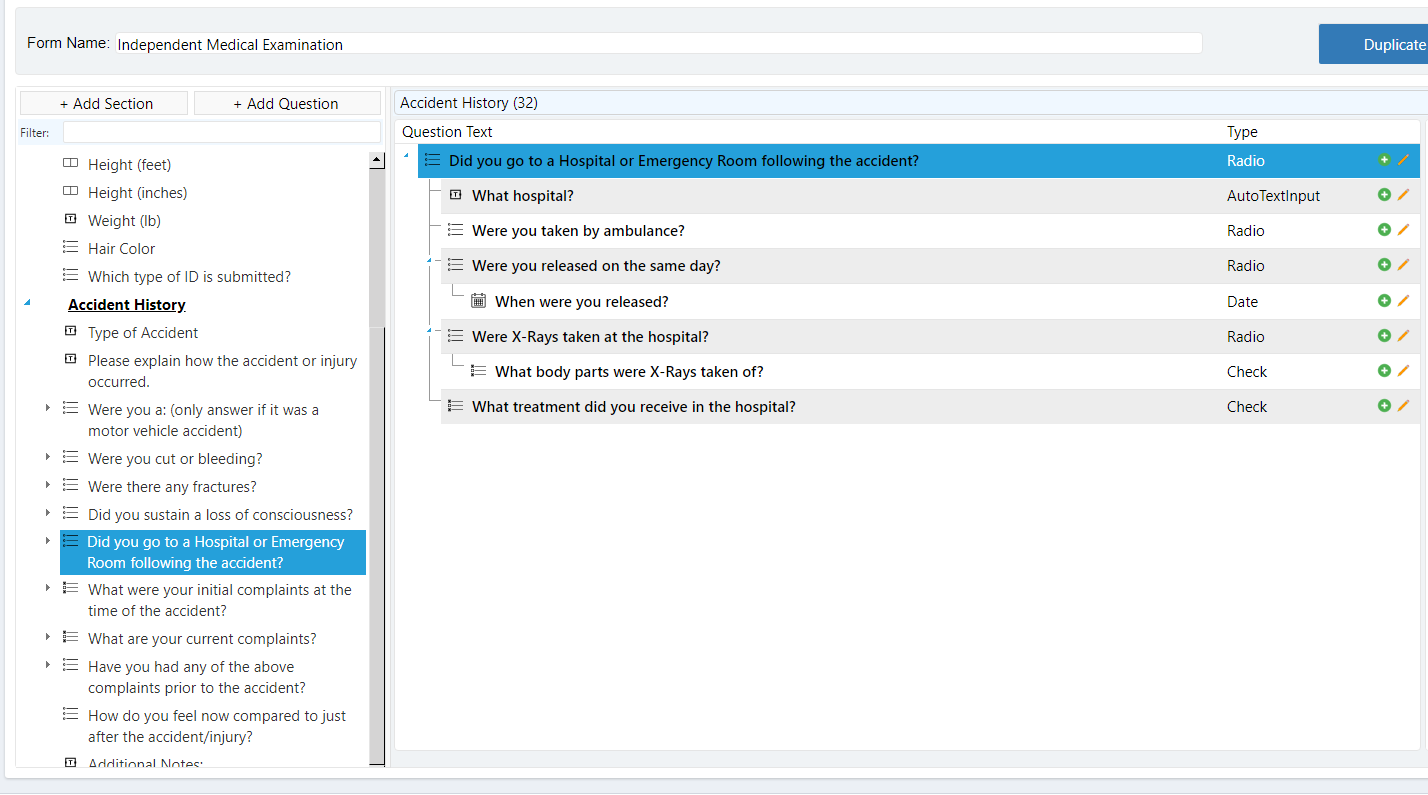Select 'Type of Accident' in the sidebar tree
Image resolution: width=1428 pixels, height=795 pixels.
pos(143,333)
